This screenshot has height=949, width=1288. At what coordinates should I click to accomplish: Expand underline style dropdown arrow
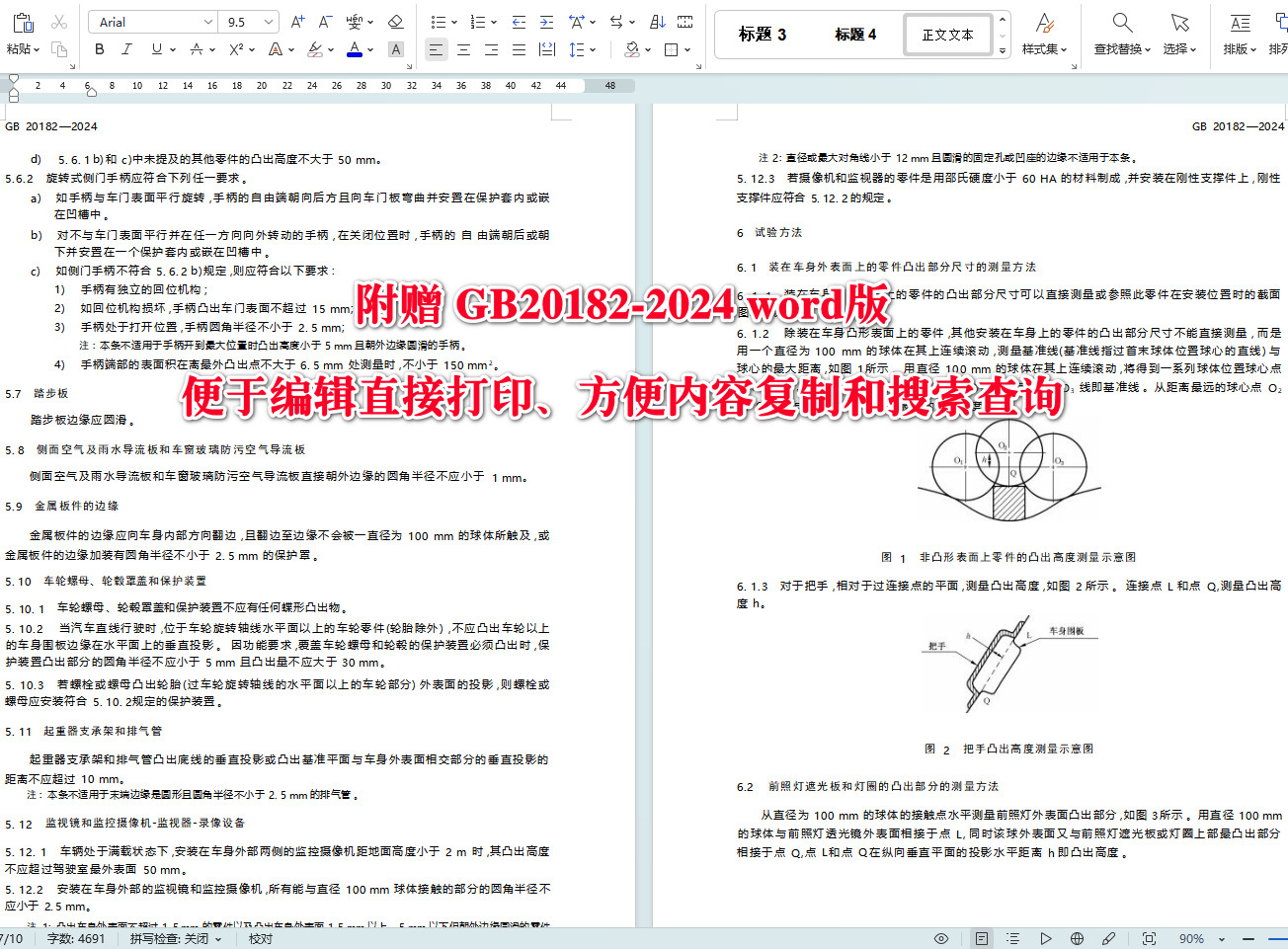coord(172,49)
